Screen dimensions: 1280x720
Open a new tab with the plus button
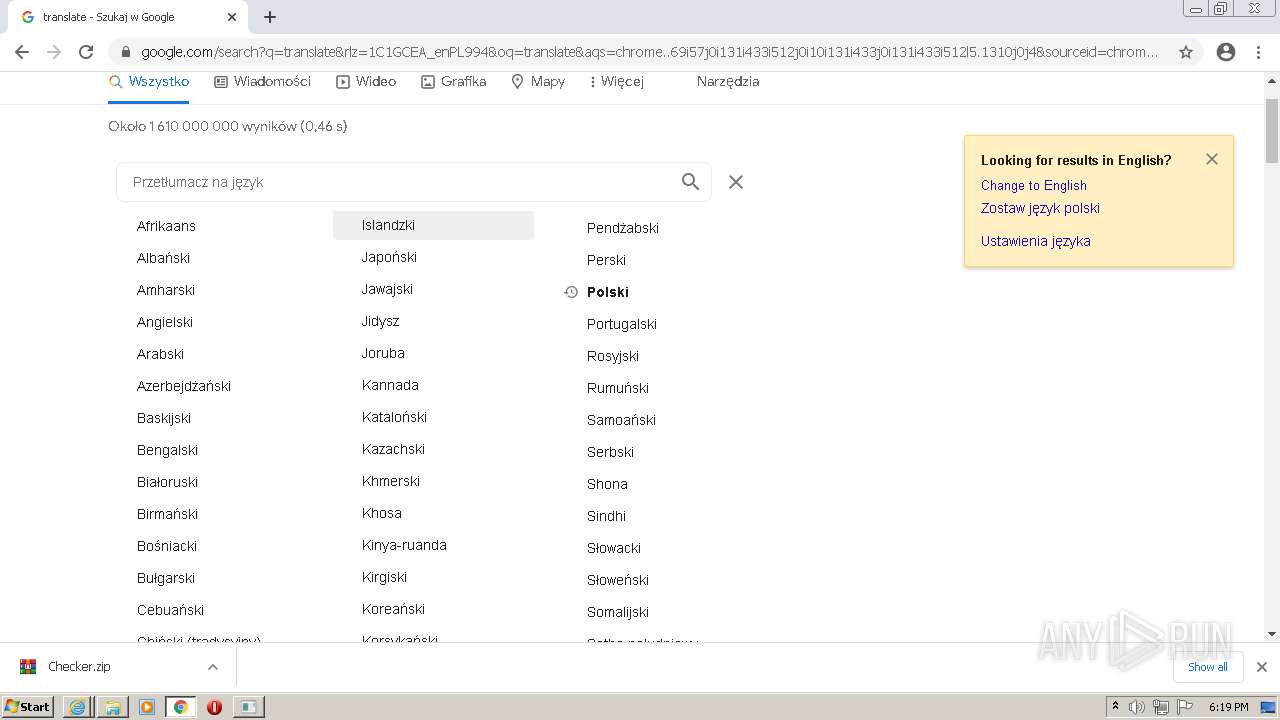coord(270,17)
